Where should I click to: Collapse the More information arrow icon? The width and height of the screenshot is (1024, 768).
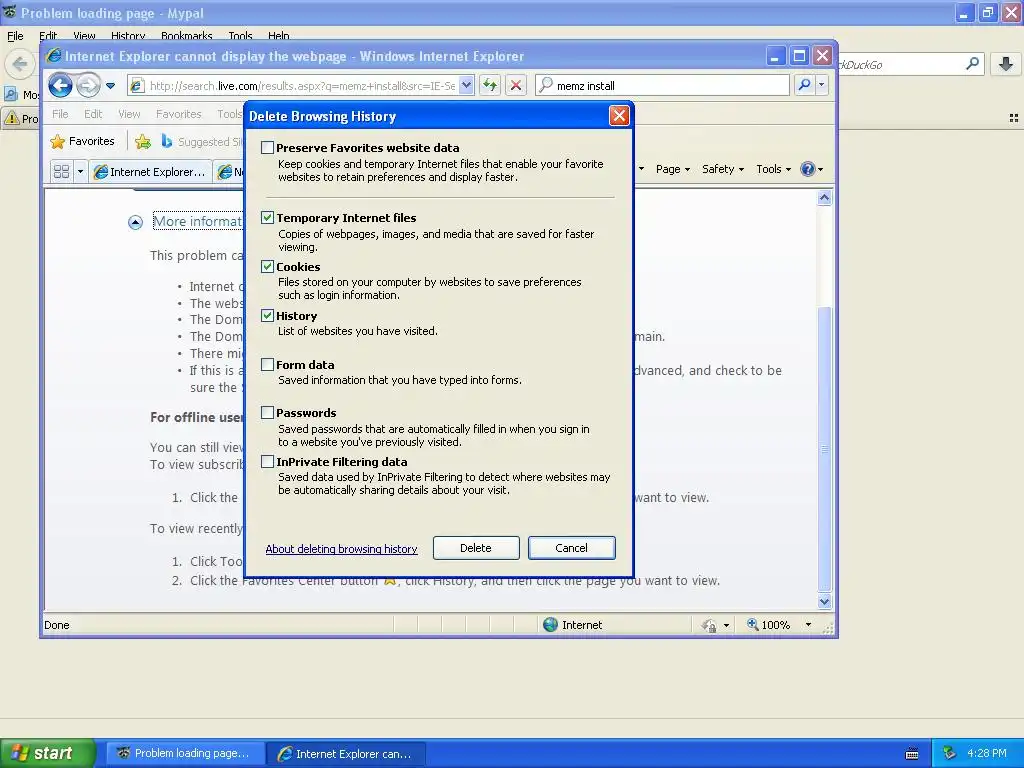[135, 223]
